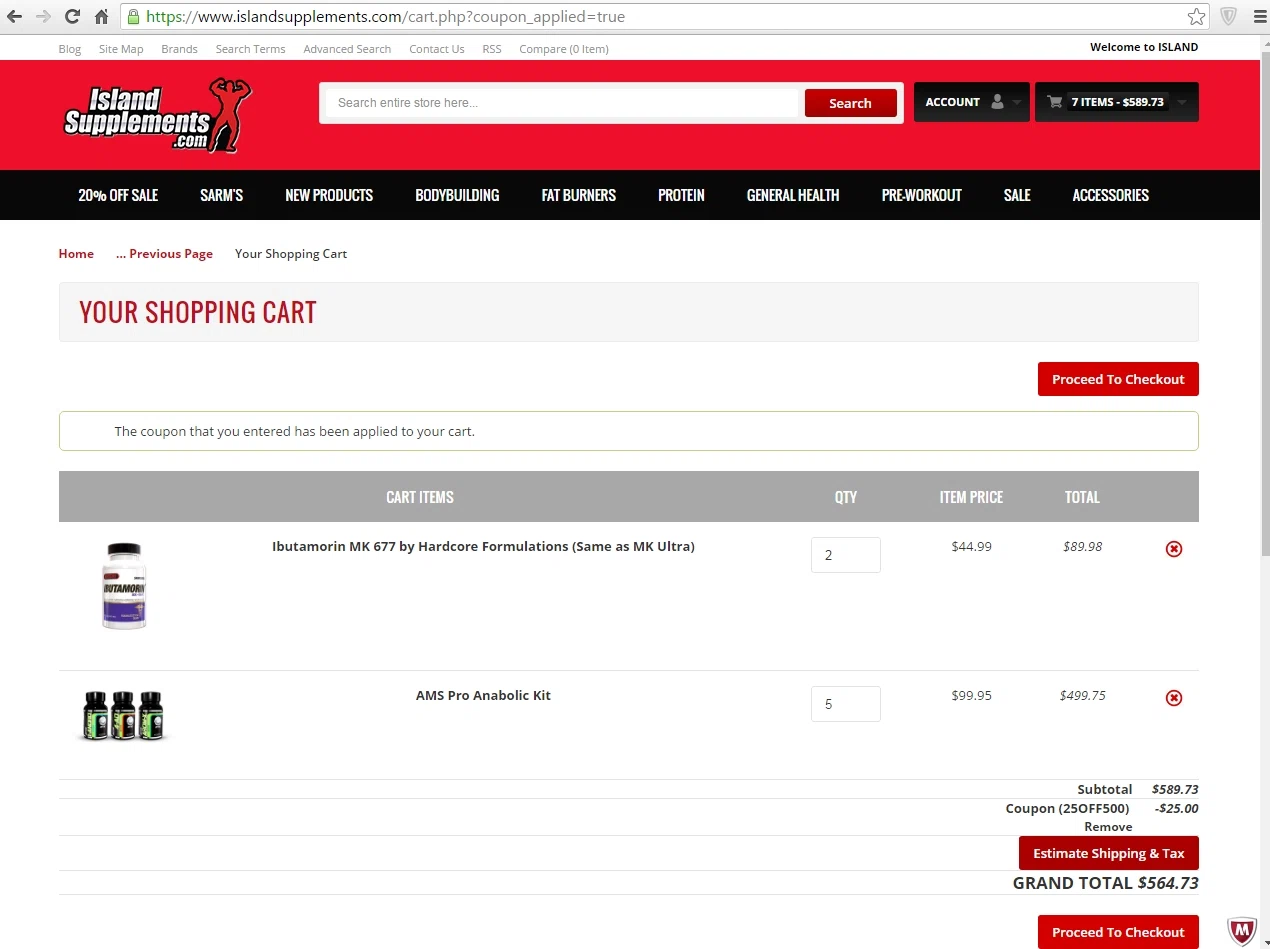The image size is (1270, 949).
Task: Open the 20% Off Sale menu
Action: [x=118, y=195]
